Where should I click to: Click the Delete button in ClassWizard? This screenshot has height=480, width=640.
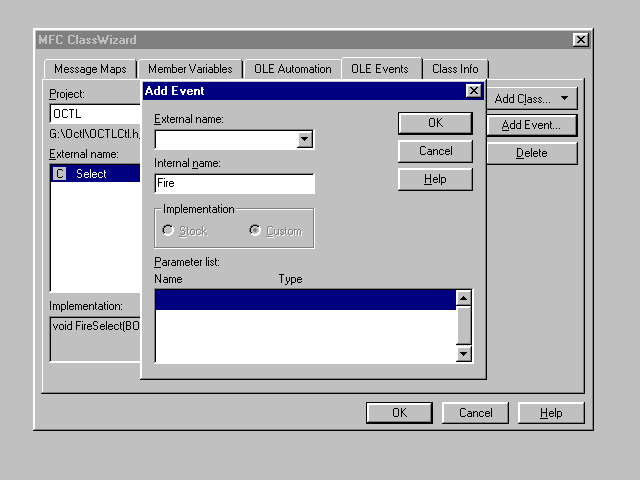pos(532,153)
